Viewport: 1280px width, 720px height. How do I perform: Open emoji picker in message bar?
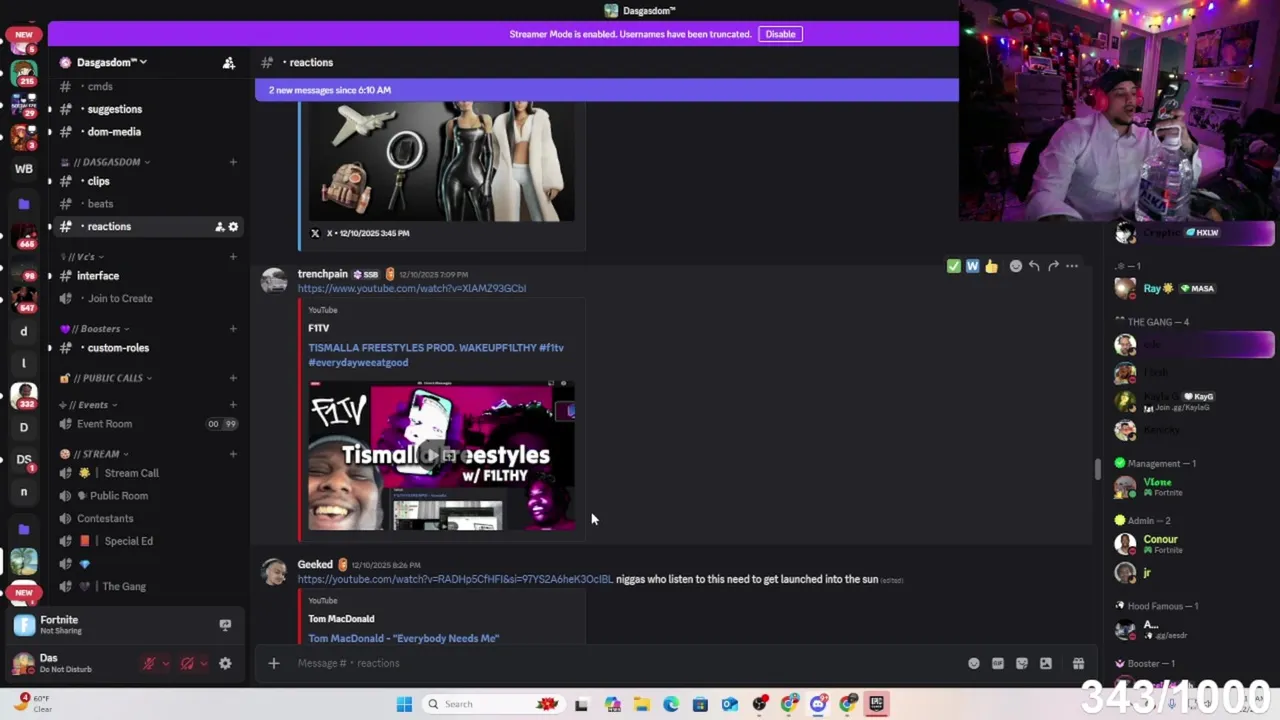974,663
